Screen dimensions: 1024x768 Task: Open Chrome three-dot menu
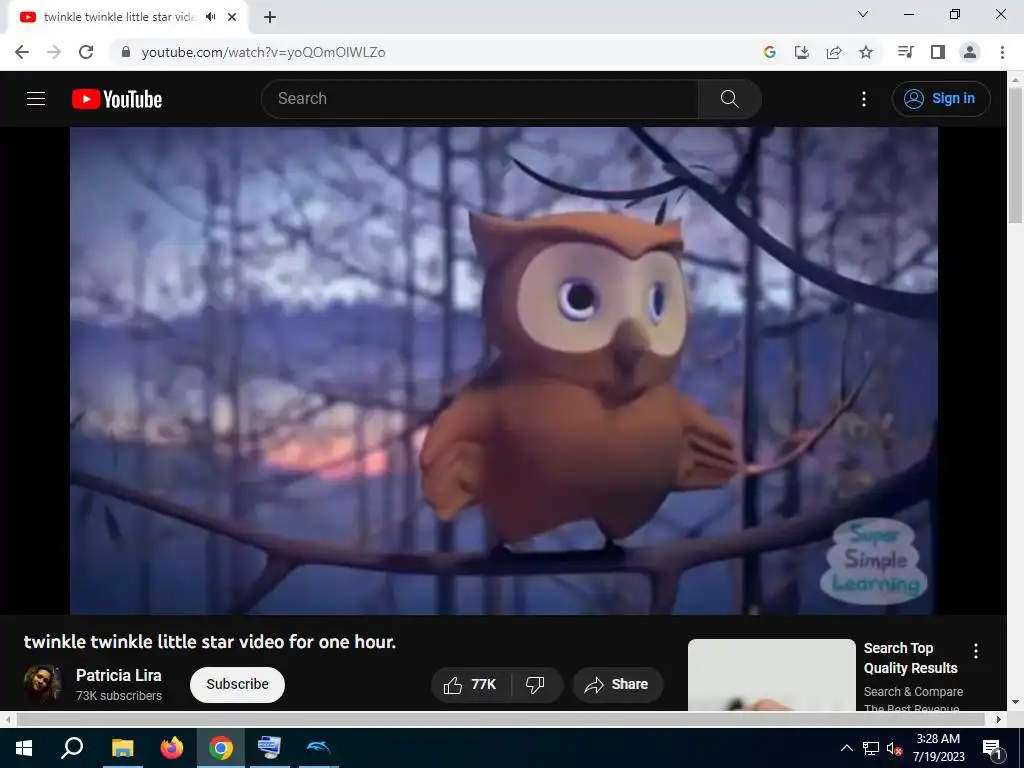1002,52
